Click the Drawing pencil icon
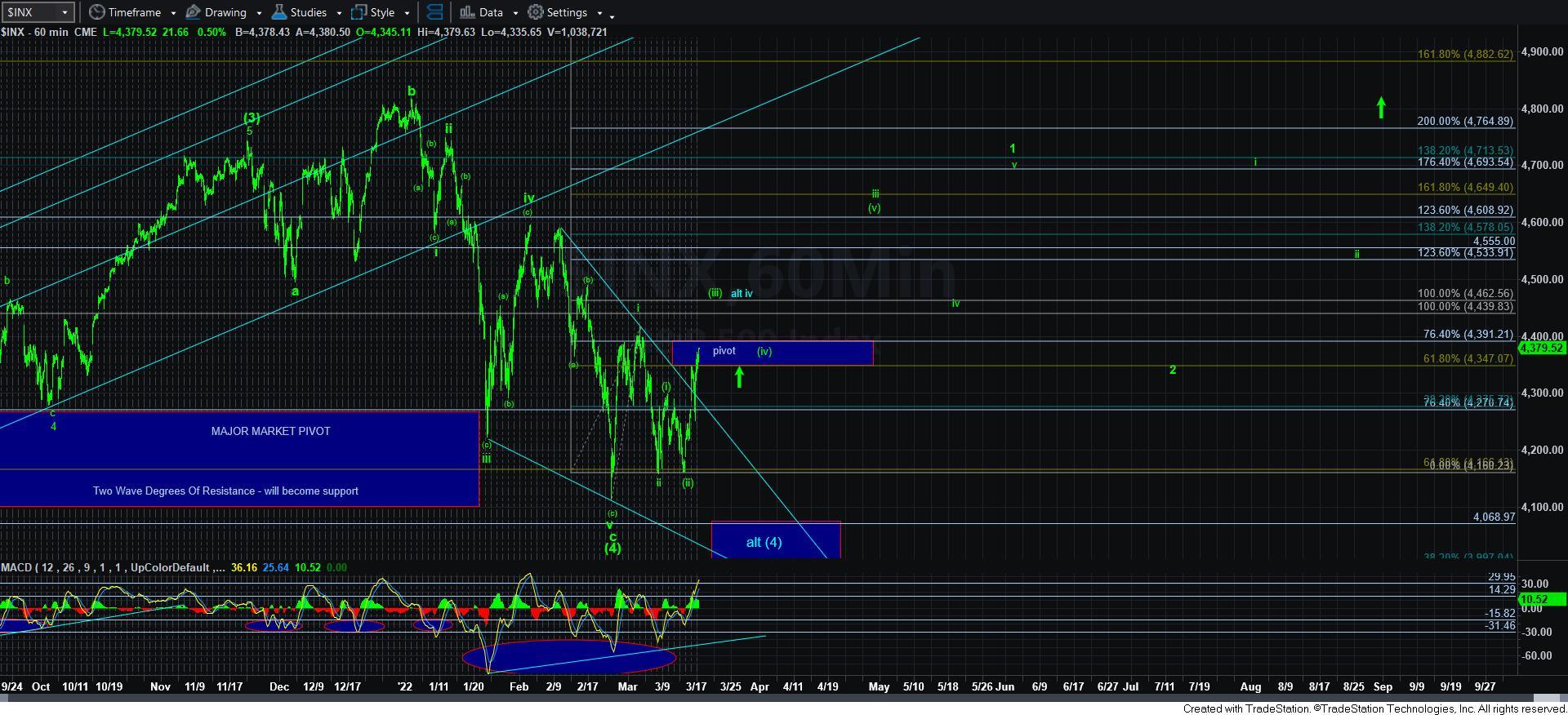1568x715 pixels. tap(194, 12)
